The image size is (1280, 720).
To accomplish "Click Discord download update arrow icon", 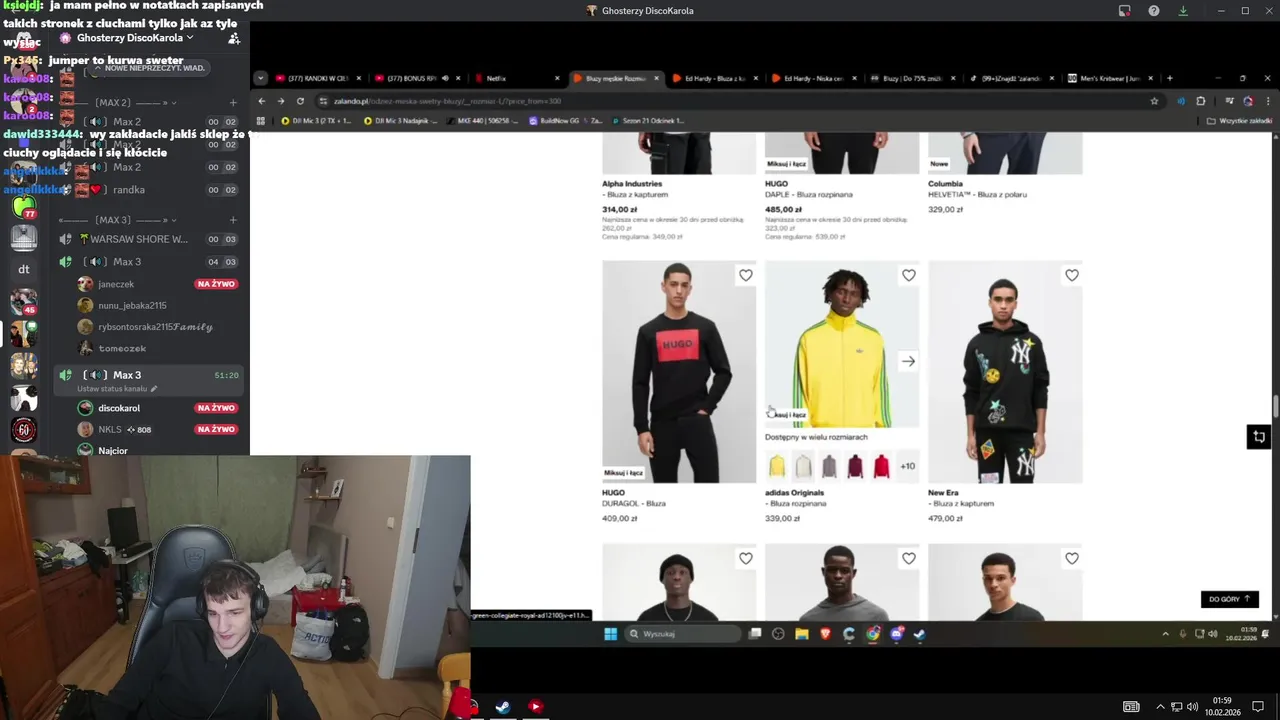I will click(x=1183, y=11).
